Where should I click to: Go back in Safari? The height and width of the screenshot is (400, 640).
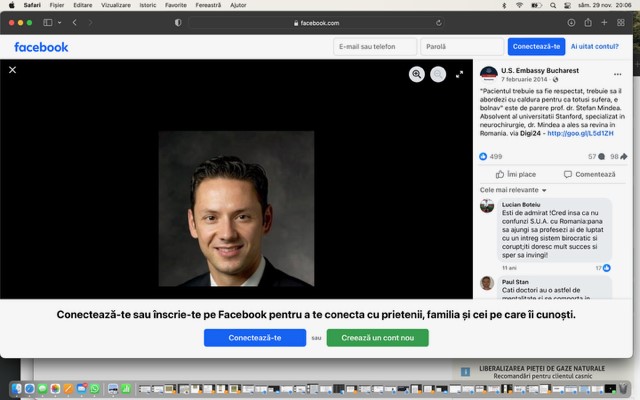pos(75,22)
